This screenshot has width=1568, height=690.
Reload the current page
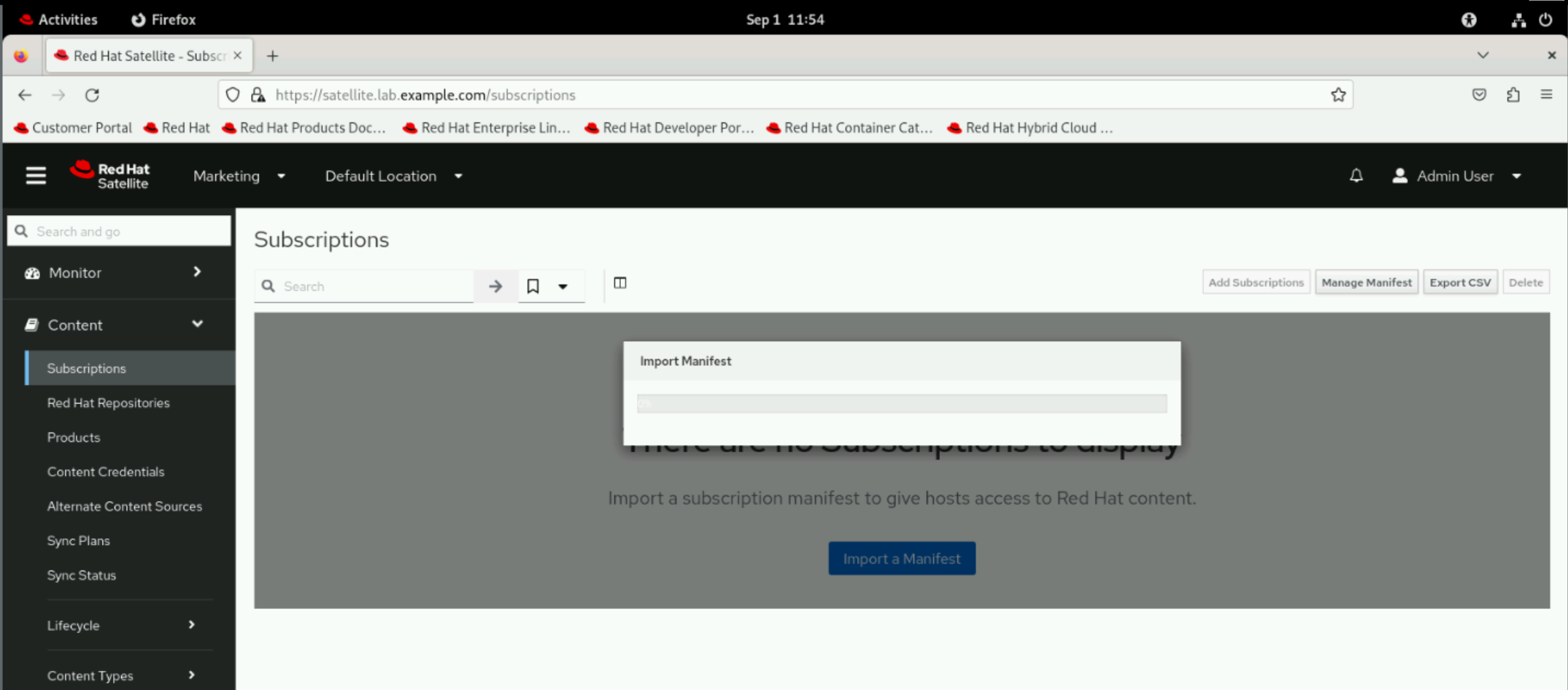pyautogui.click(x=92, y=95)
